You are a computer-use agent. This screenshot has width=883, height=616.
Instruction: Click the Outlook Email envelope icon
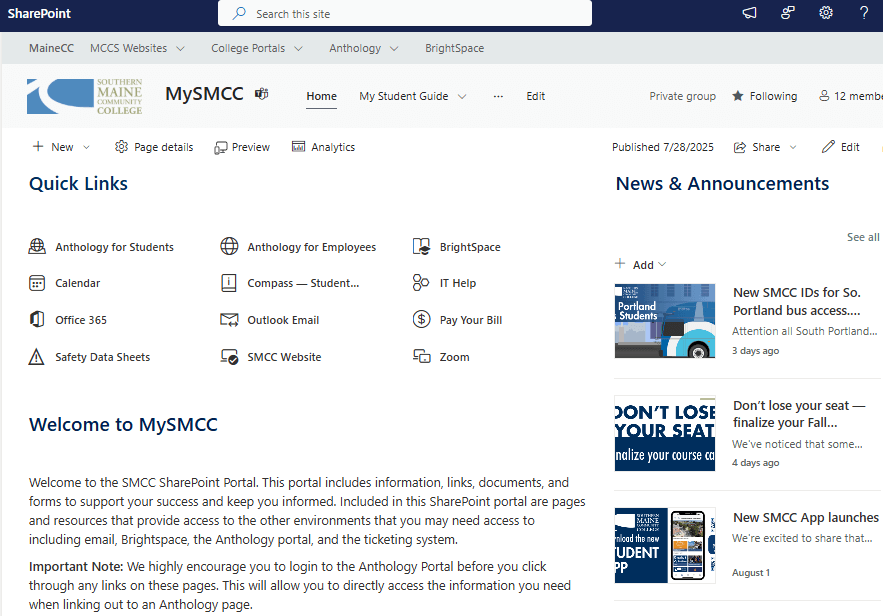[229, 320]
